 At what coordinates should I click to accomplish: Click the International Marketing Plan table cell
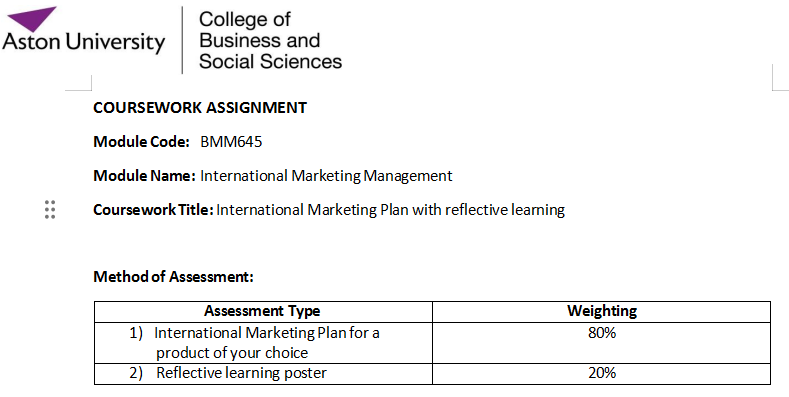click(x=263, y=343)
